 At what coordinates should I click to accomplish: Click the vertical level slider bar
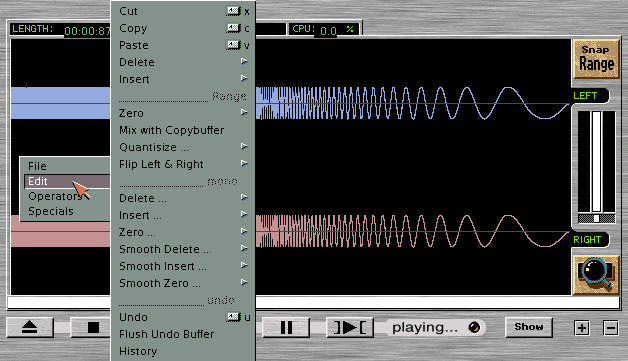point(596,161)
